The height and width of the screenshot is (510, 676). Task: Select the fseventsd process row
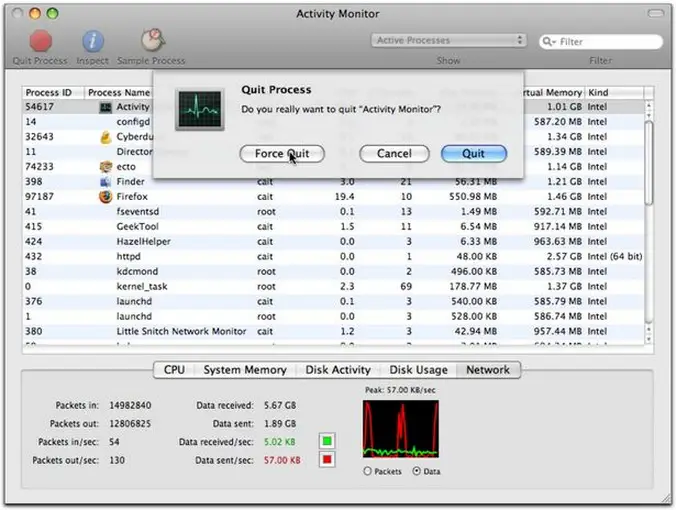[x=333, y=212]
